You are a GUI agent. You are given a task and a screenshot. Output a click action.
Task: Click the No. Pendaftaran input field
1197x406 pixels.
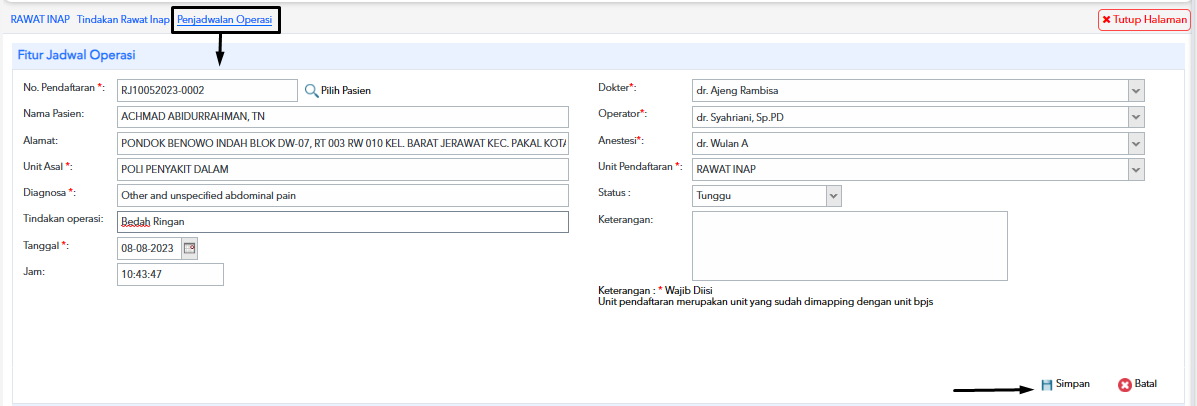pyautogui.click(x=207, y=91)
